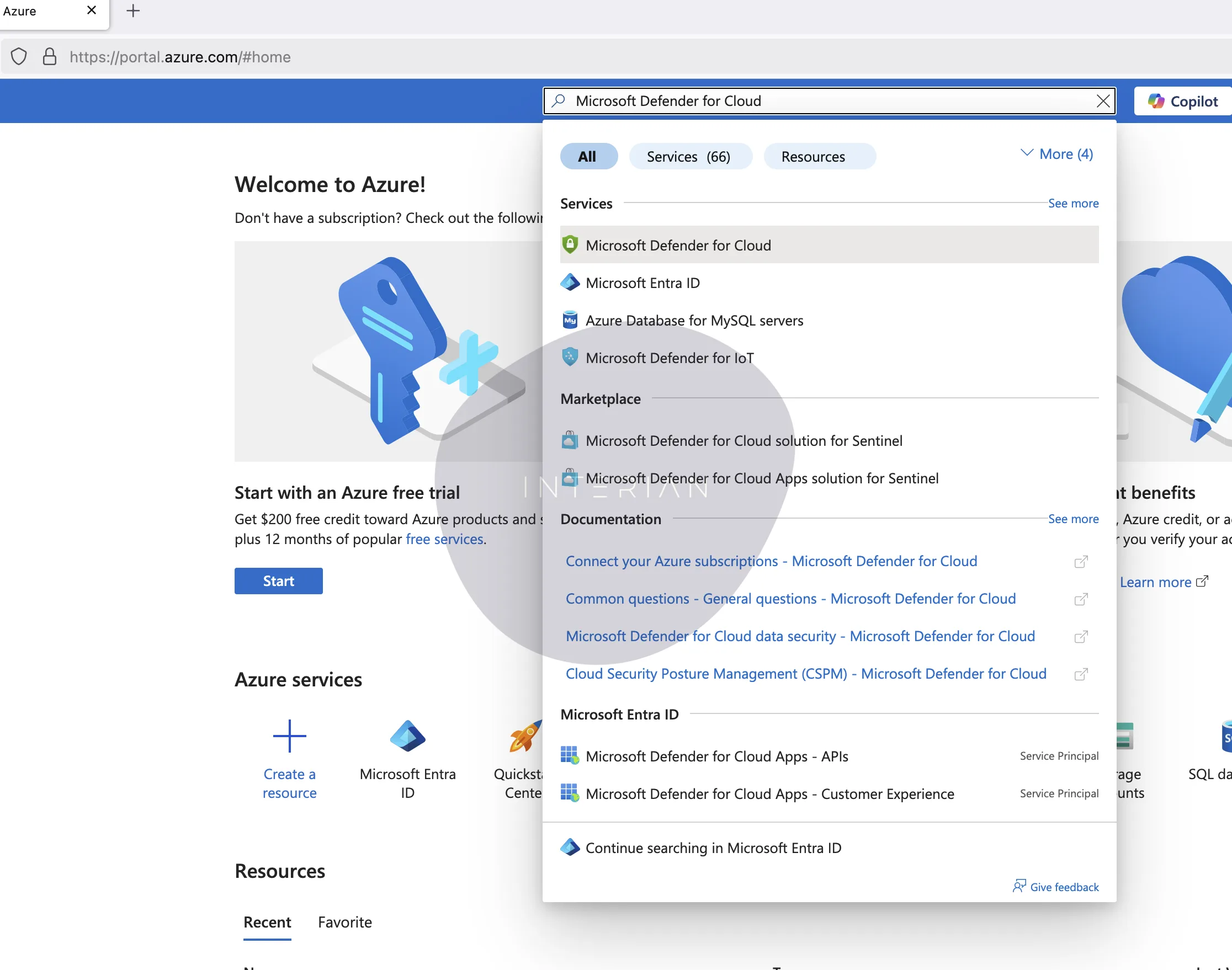Clear the search box with the X icon
Image resolution: width=1232 pixels, height=970 pixels.
pyautogui.click(x=1102, y=101)
